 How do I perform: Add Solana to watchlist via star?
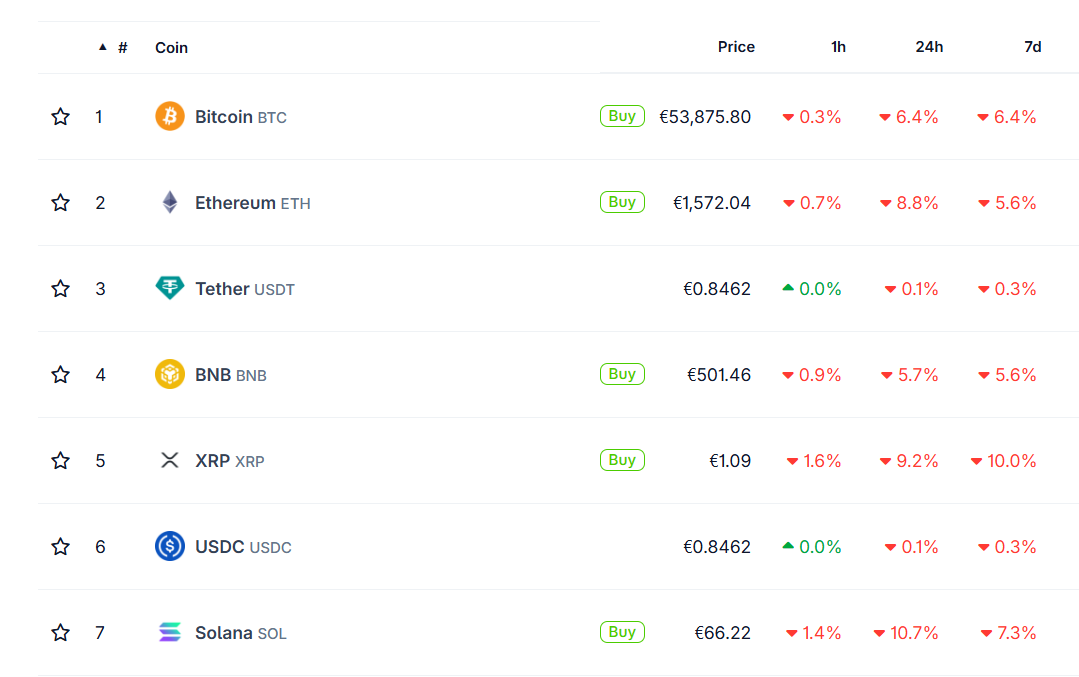pyautogui.click(x=61, y=633)
